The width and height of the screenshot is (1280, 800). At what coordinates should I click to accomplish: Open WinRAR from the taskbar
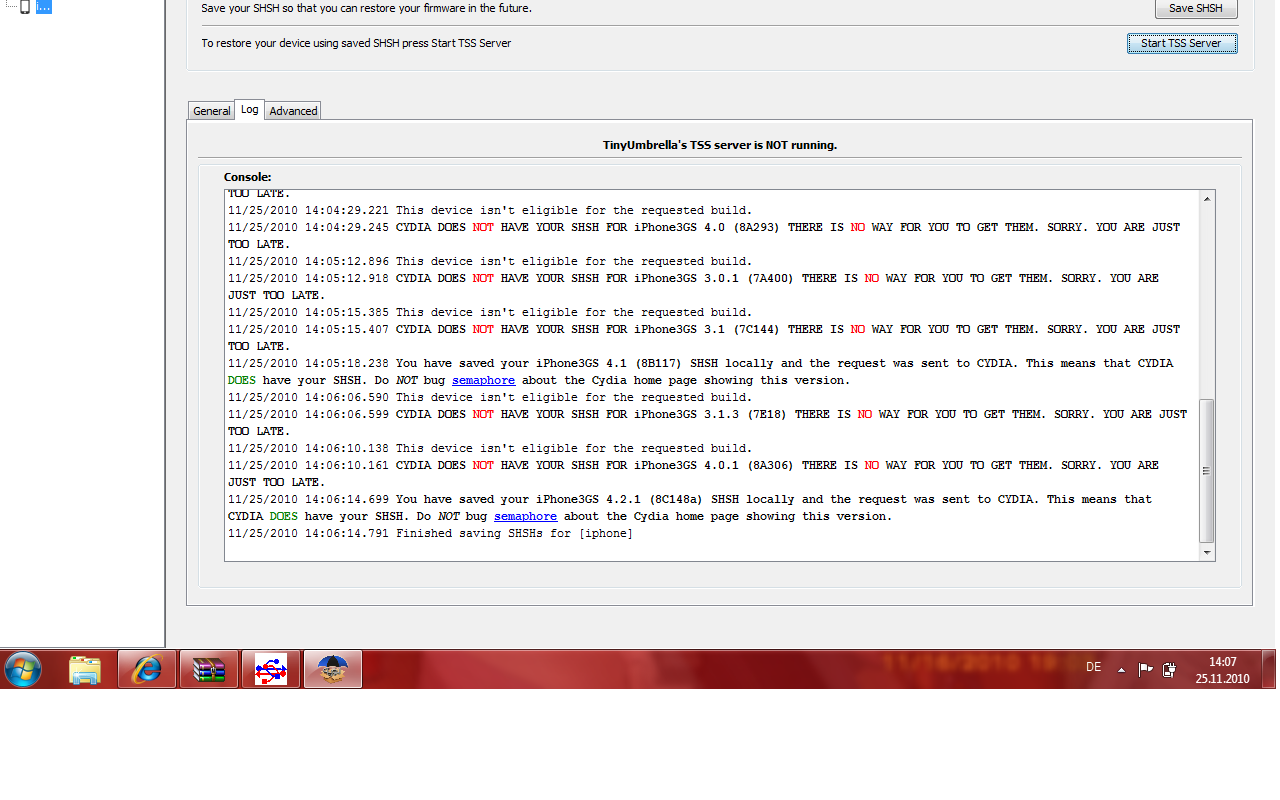209,669
